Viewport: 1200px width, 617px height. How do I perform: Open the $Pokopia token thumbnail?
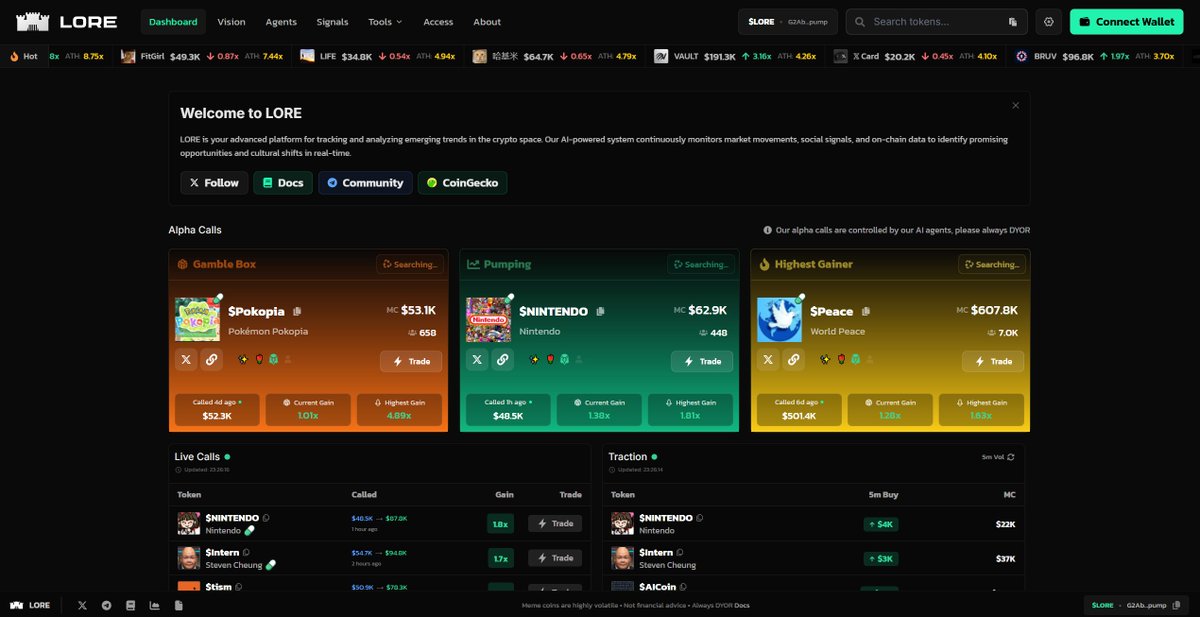[197, 320]
